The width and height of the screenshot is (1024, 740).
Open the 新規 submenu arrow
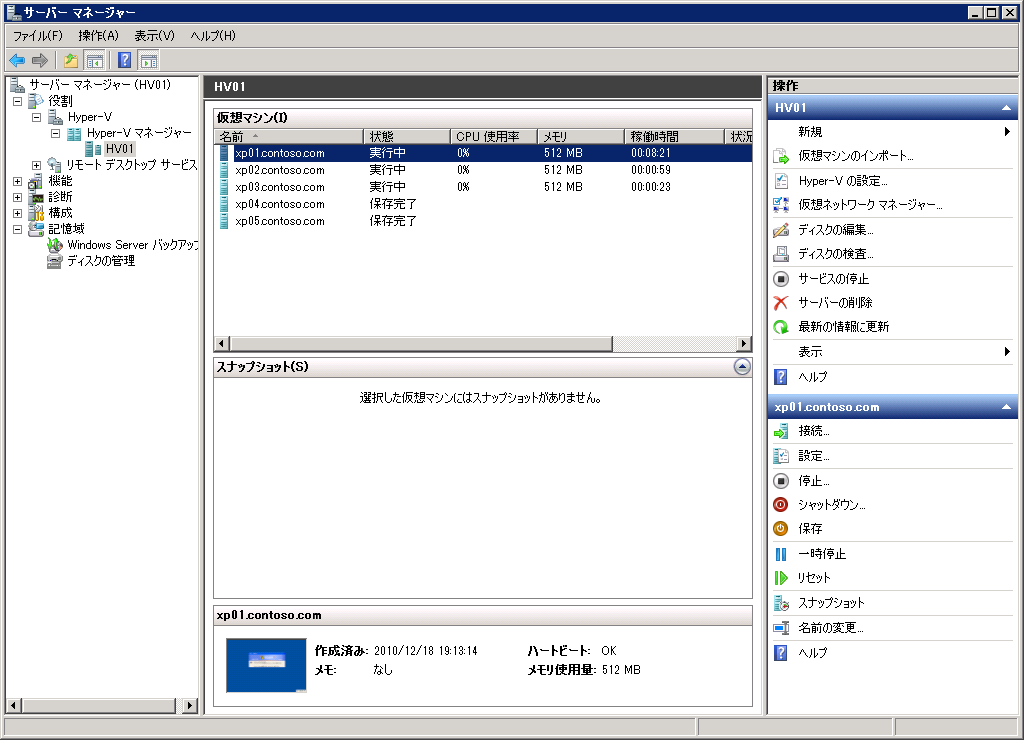coord(1007,132)
